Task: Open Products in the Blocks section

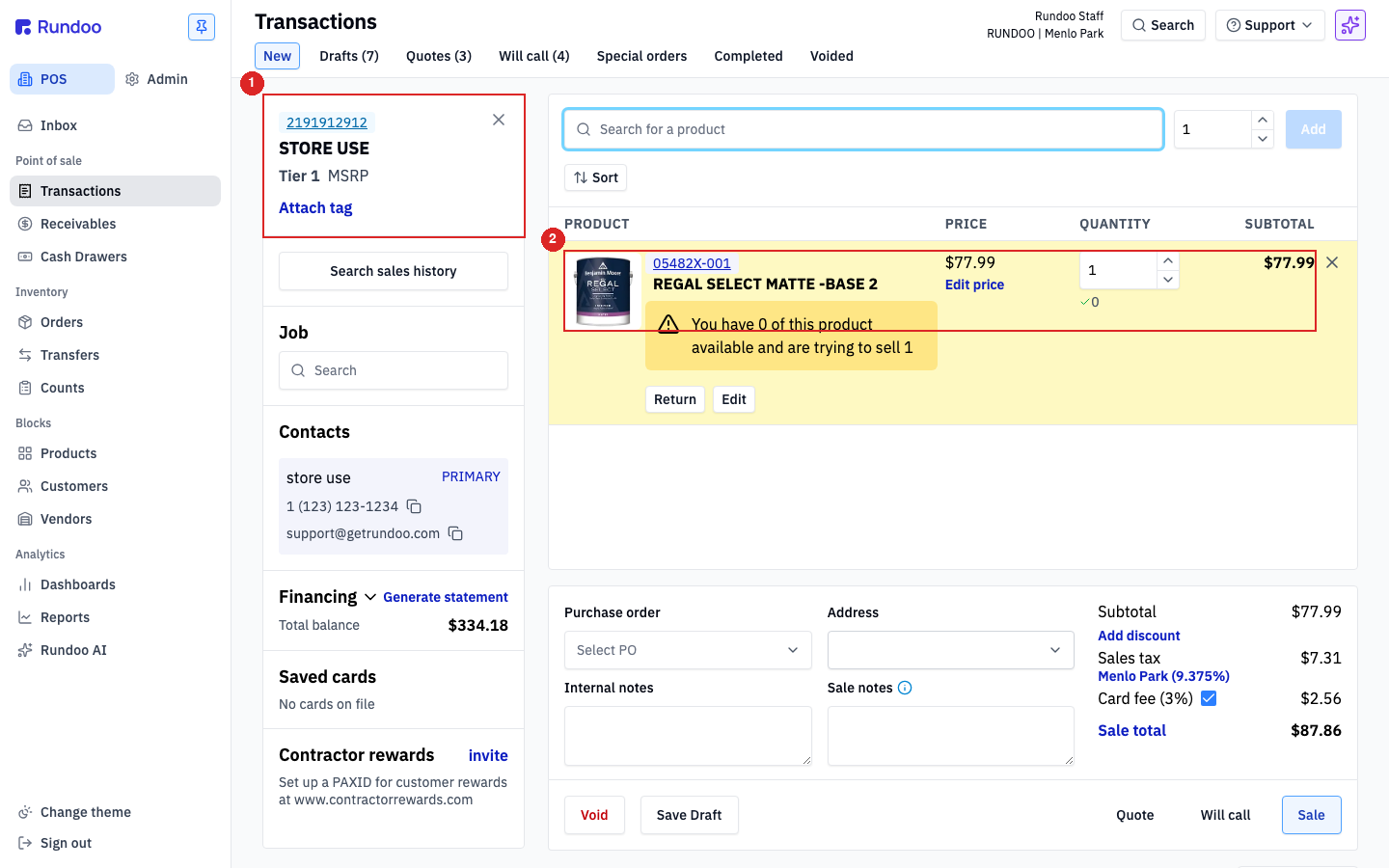Action: [115, 453]
